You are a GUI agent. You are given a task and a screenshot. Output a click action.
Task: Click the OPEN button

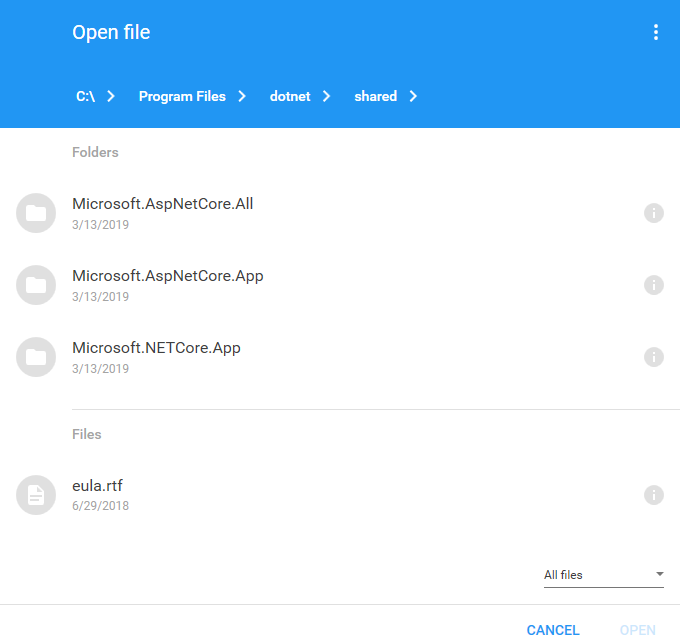pyautogui.click(x=638, y=630)
